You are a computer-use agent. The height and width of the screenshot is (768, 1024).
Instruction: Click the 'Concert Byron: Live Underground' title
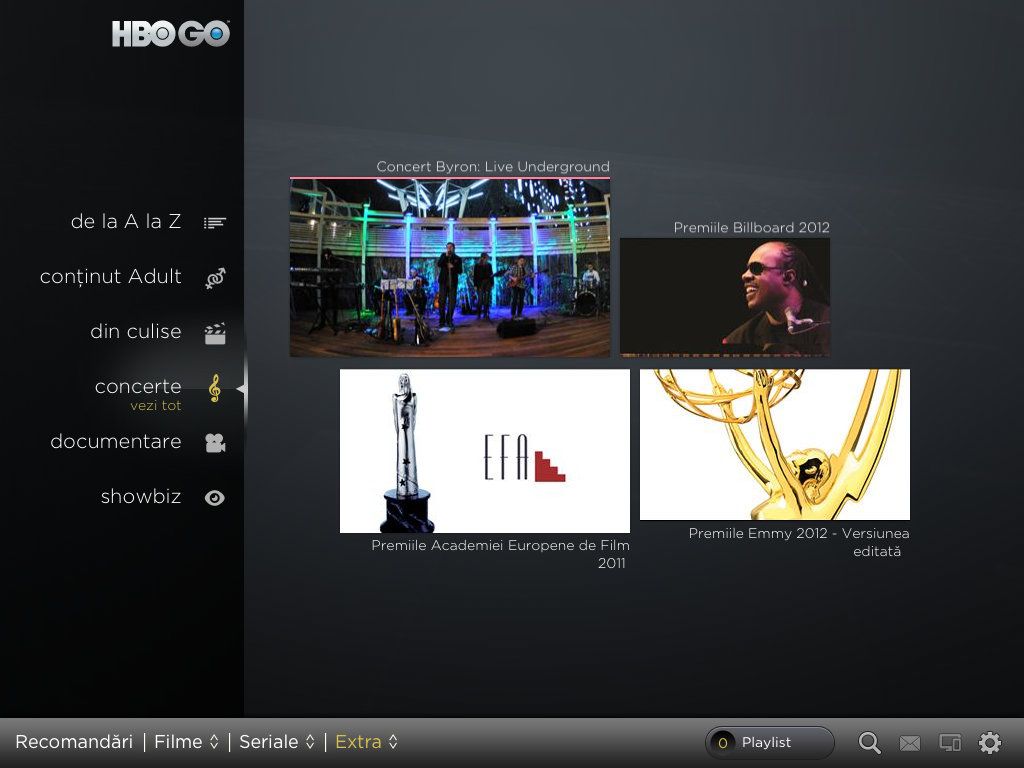[493, 167]
